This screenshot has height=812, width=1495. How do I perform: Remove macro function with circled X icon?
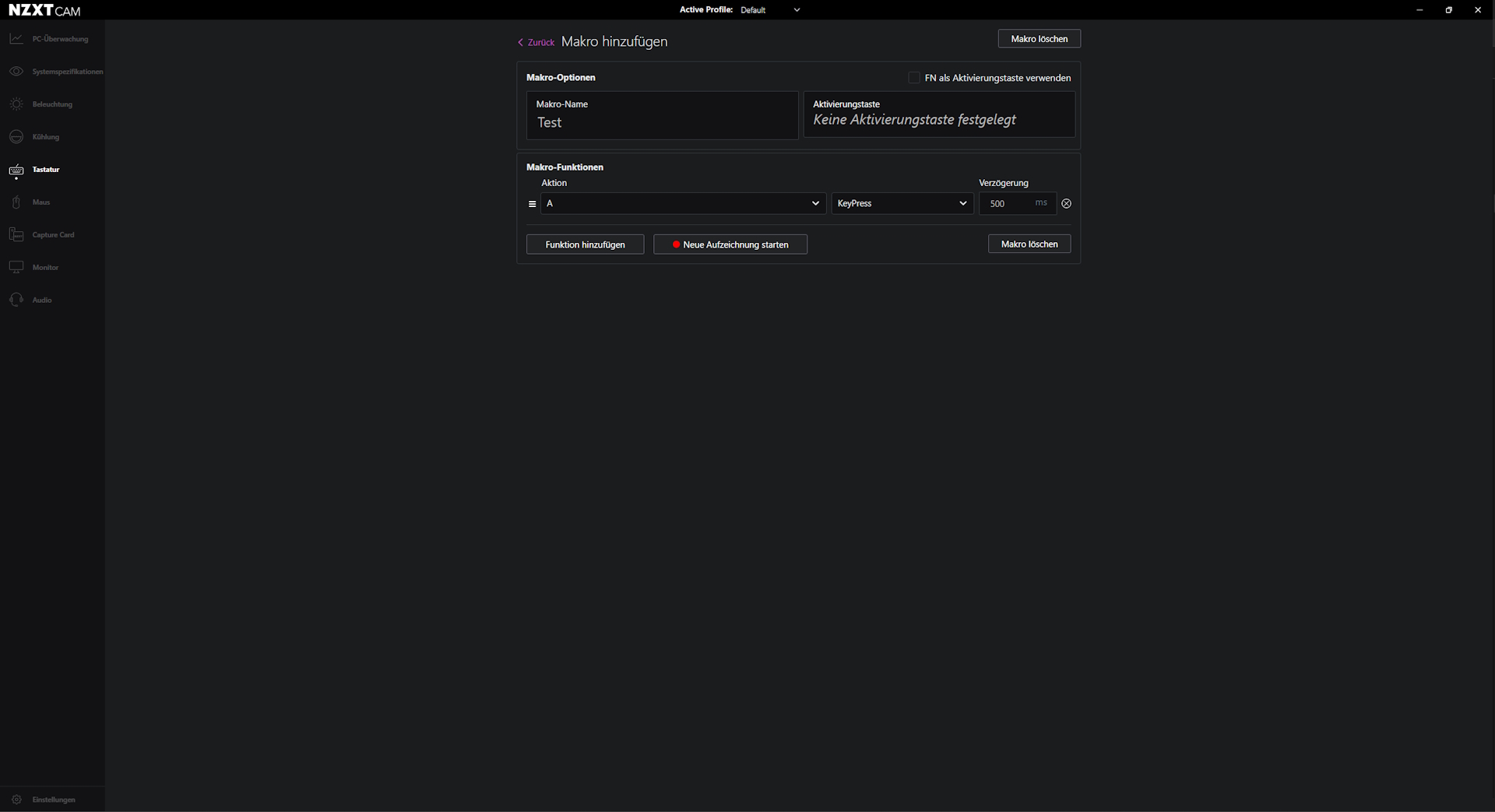coord(1066,204)
